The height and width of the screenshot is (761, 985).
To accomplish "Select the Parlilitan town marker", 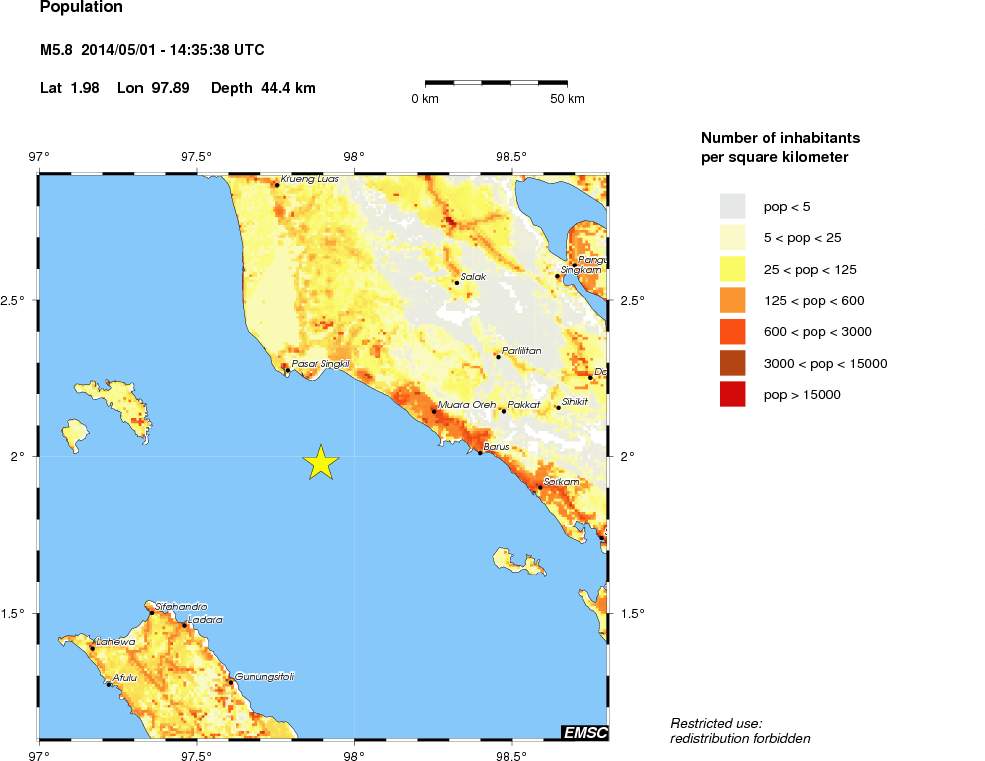I will click(x=498, y=356).
